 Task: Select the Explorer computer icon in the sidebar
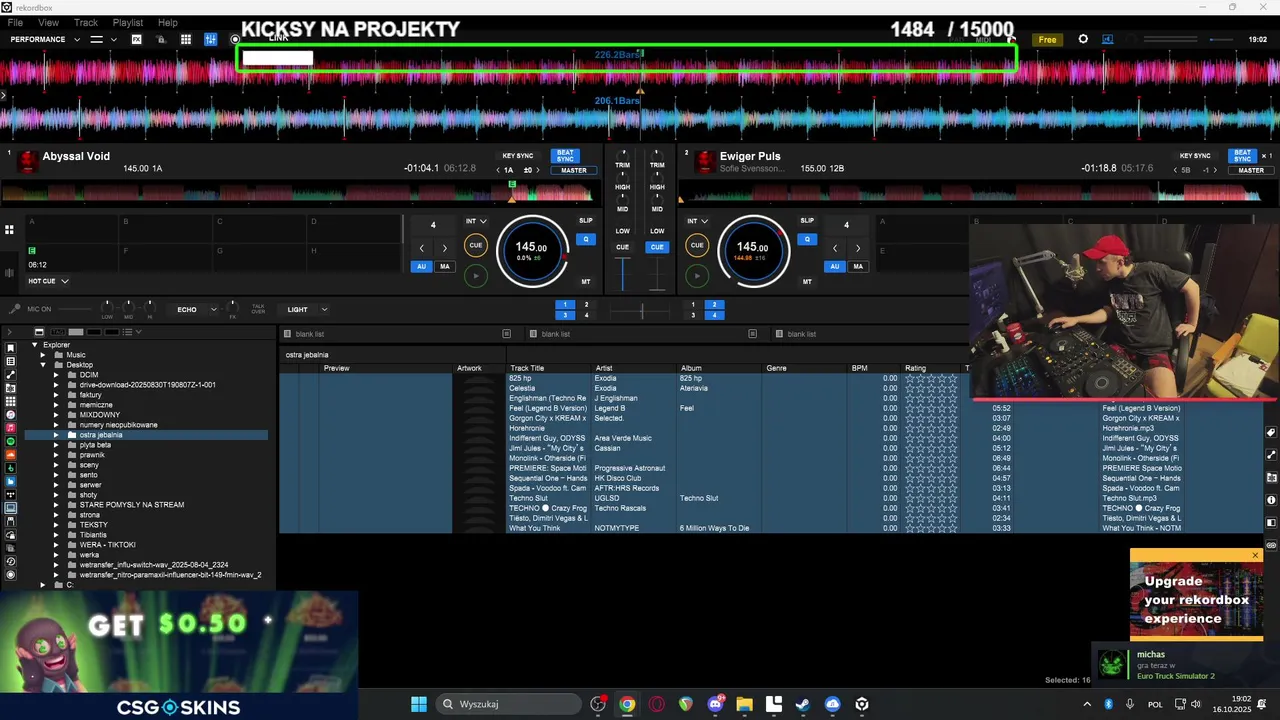coord(11,507)
